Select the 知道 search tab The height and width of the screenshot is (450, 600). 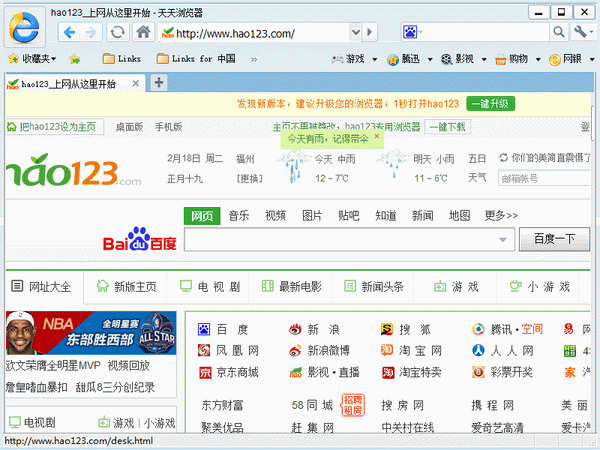[x=386, y=216]
